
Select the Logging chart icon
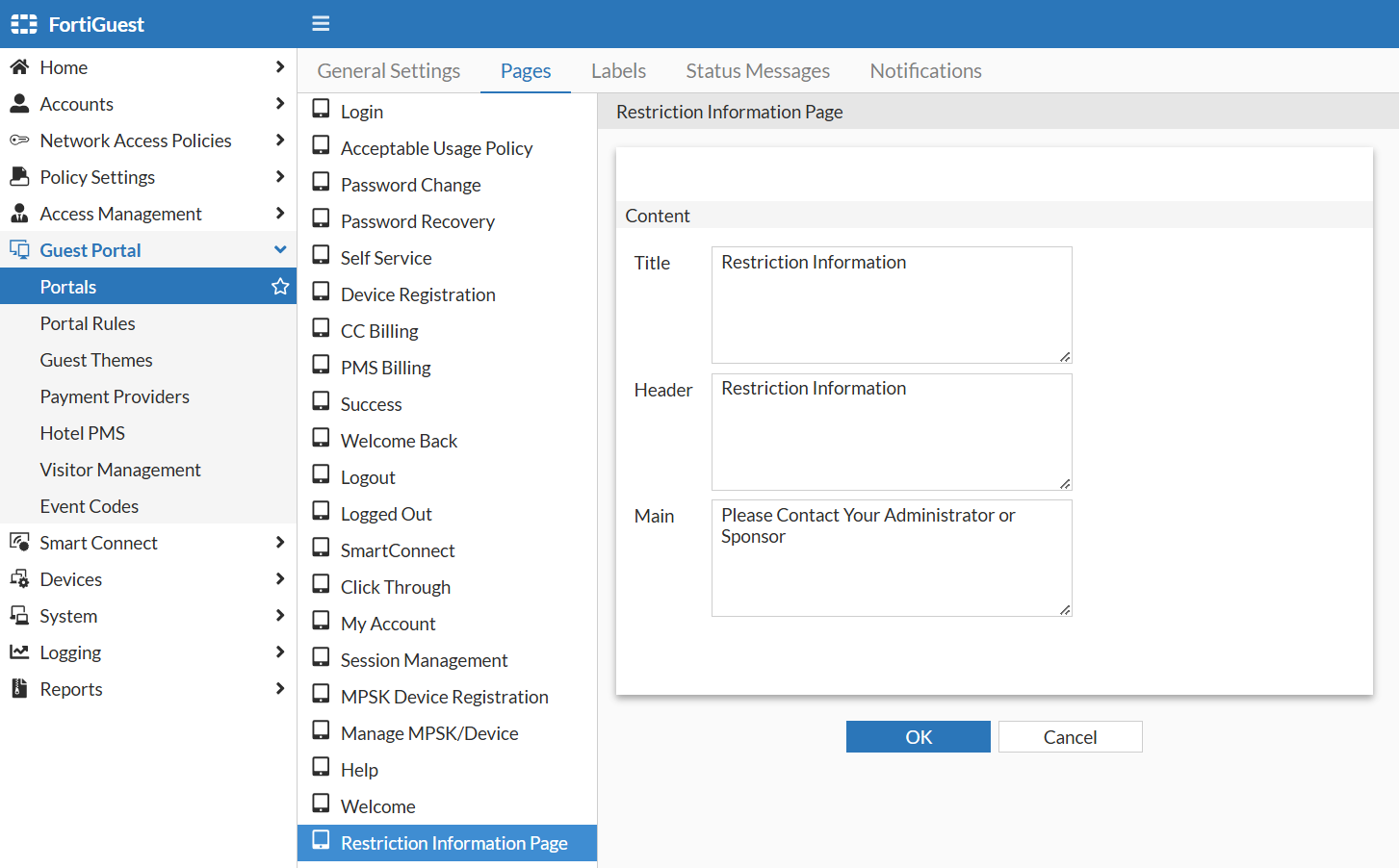(x=19, y=651)
